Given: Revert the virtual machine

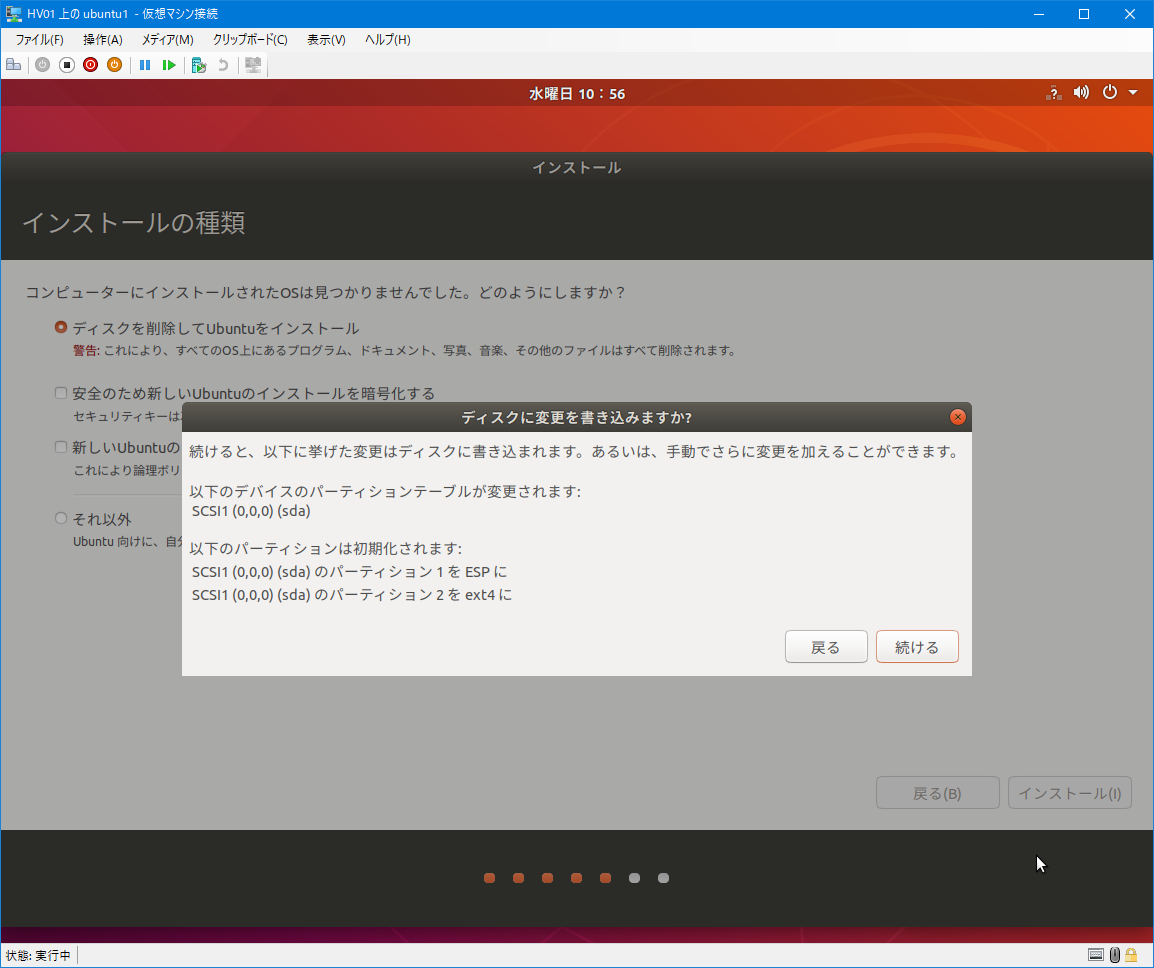Looking at the screenshot, I should tap(225, 64).
